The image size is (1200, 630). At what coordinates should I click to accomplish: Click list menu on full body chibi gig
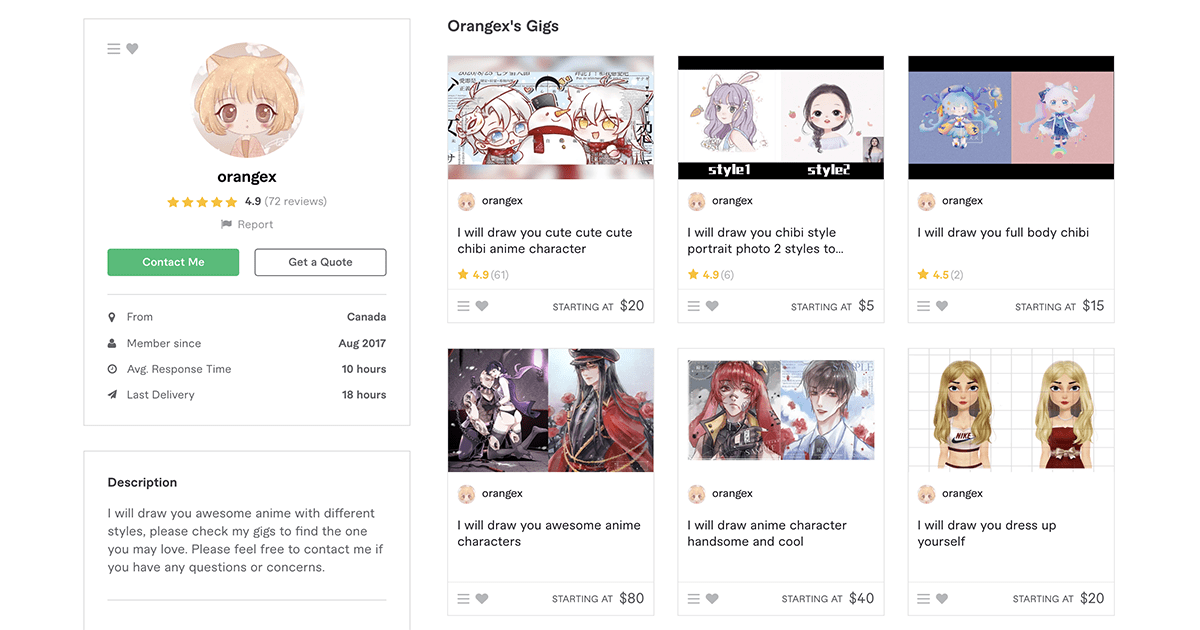(924, 306)
